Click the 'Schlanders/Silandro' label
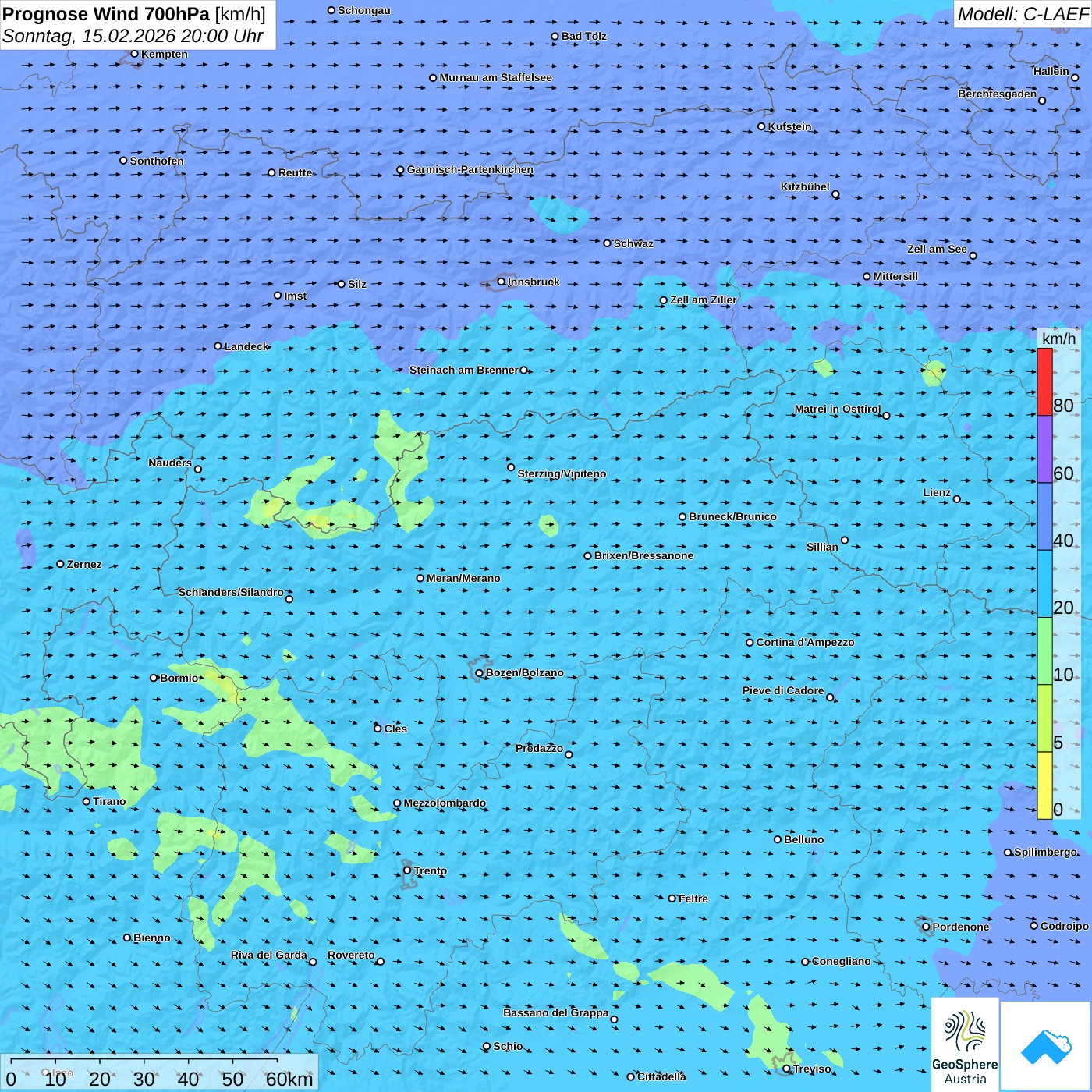 tap(231, 592)
